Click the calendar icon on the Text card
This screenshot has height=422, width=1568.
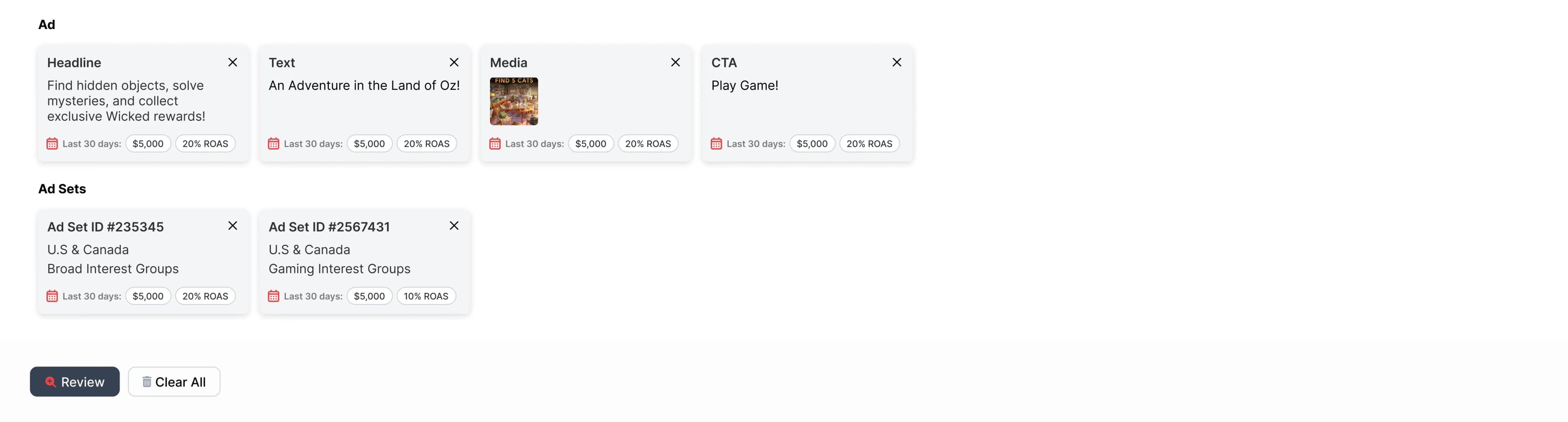coord(273,144)
